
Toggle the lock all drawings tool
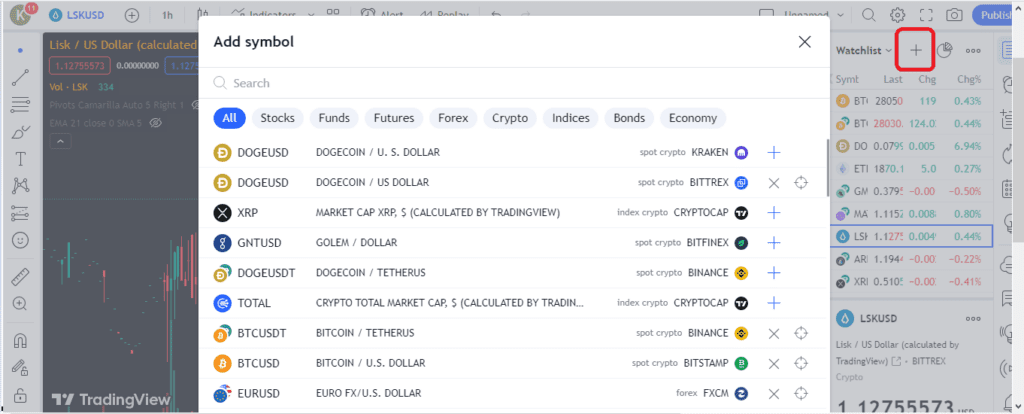point(20,395)
